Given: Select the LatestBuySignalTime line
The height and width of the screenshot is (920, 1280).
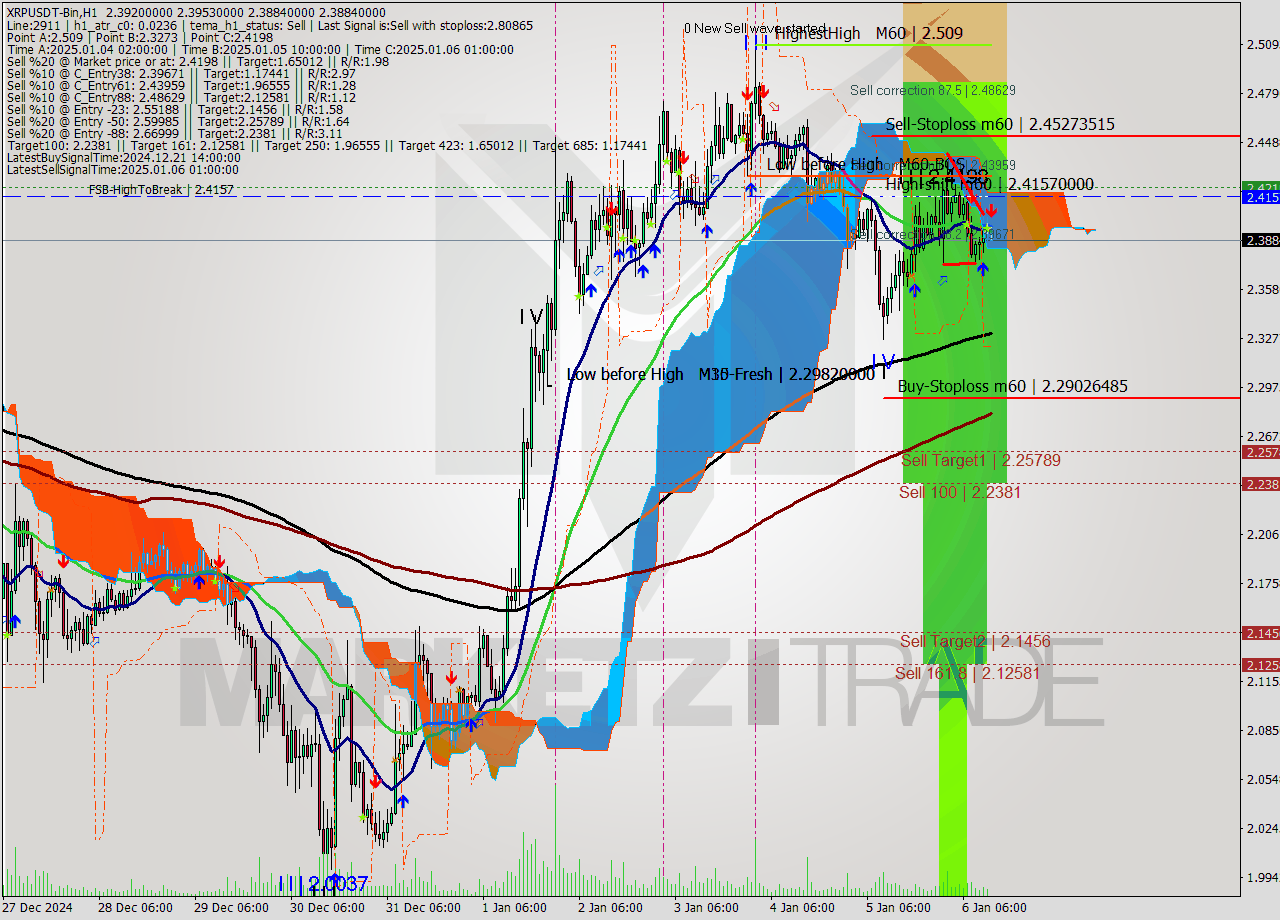Looking at the screenshot, I should [124, 157].
